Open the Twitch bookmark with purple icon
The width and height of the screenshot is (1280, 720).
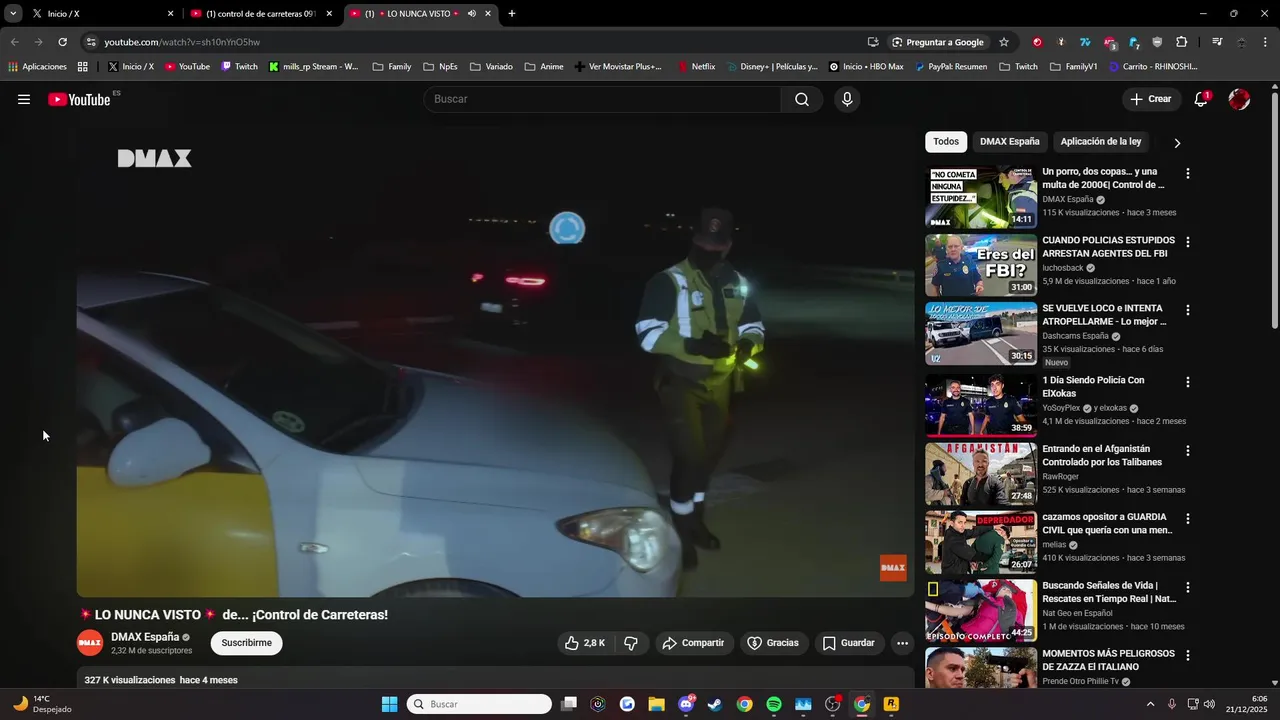click(x=239, y=67)
